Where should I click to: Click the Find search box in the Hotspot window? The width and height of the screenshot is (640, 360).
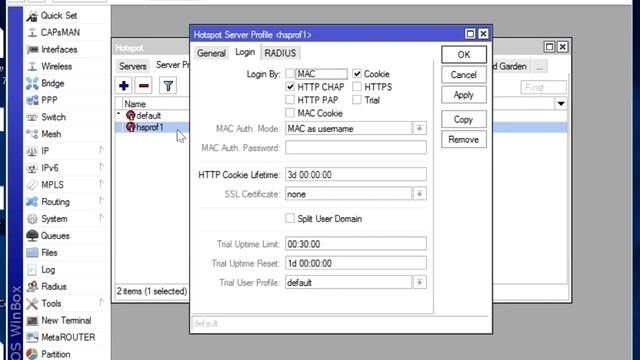(543, 87)
